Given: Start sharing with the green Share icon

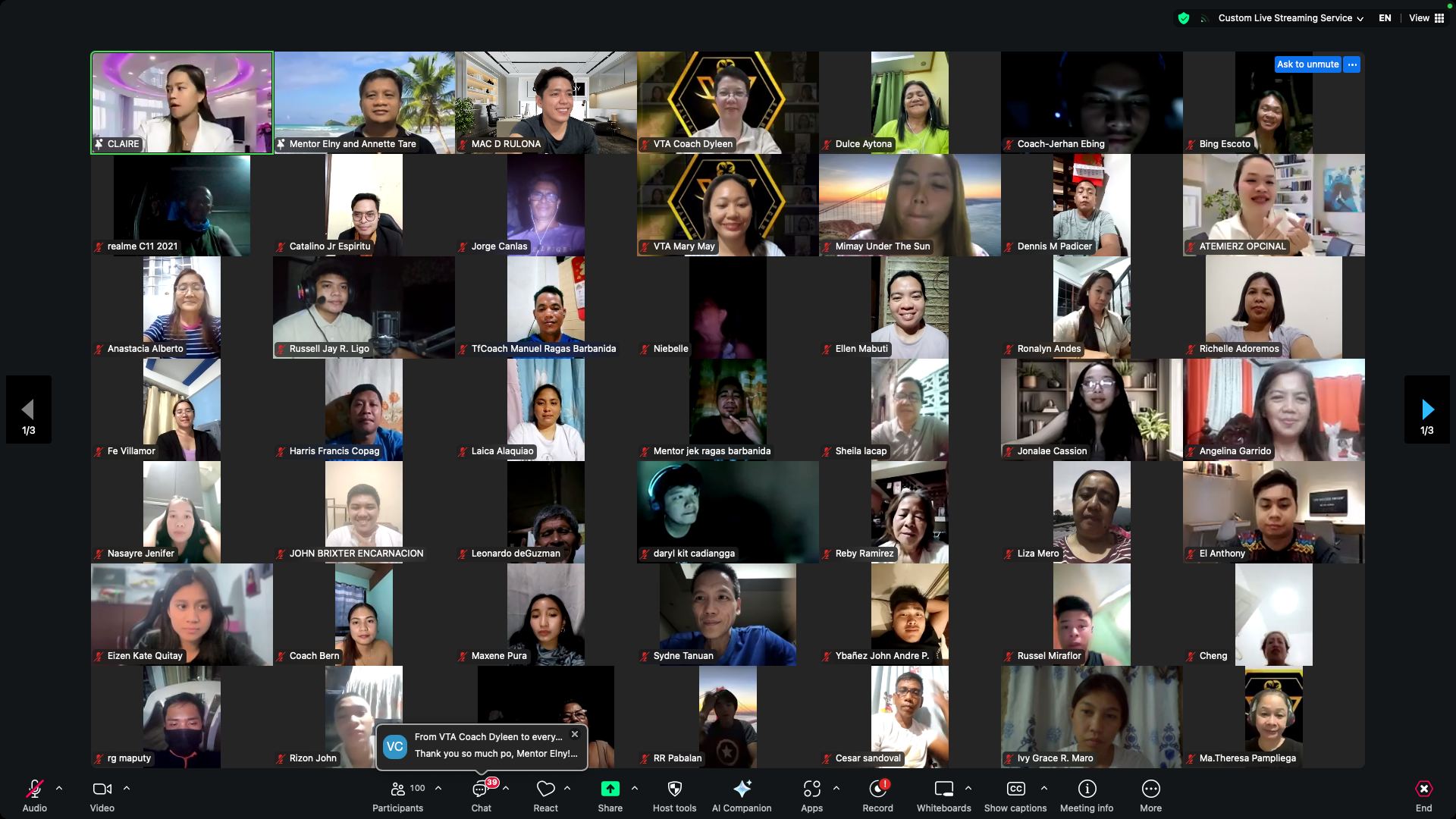Looking at the screenshot, I should [610, 789].
